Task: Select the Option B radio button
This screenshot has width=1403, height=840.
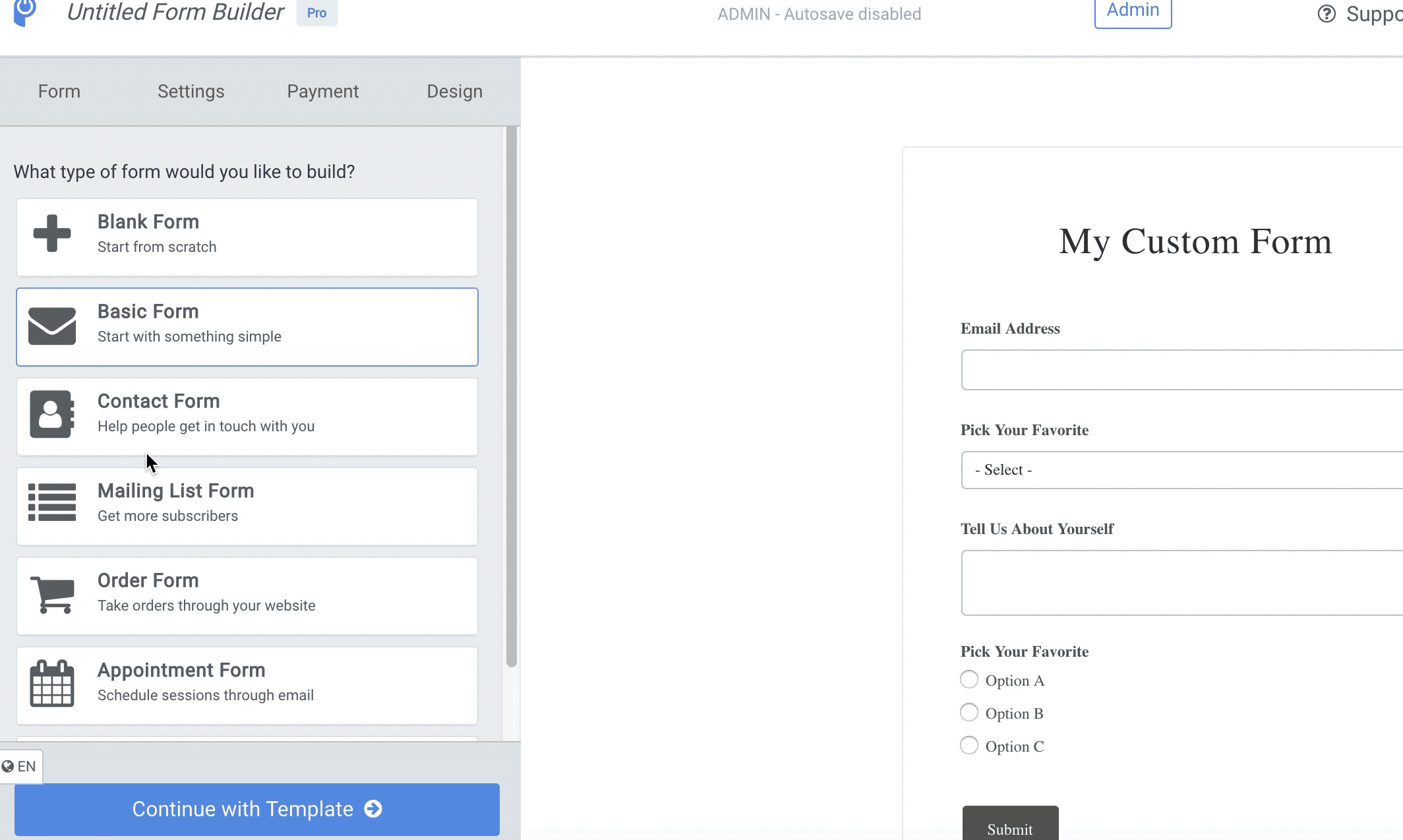Action: pos(969,713)
